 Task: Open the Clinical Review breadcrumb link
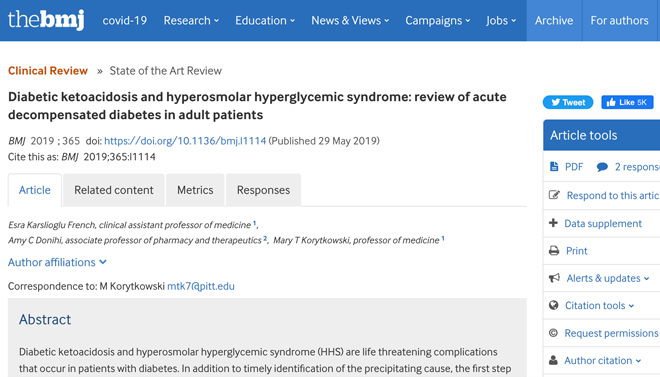[48, 71]
